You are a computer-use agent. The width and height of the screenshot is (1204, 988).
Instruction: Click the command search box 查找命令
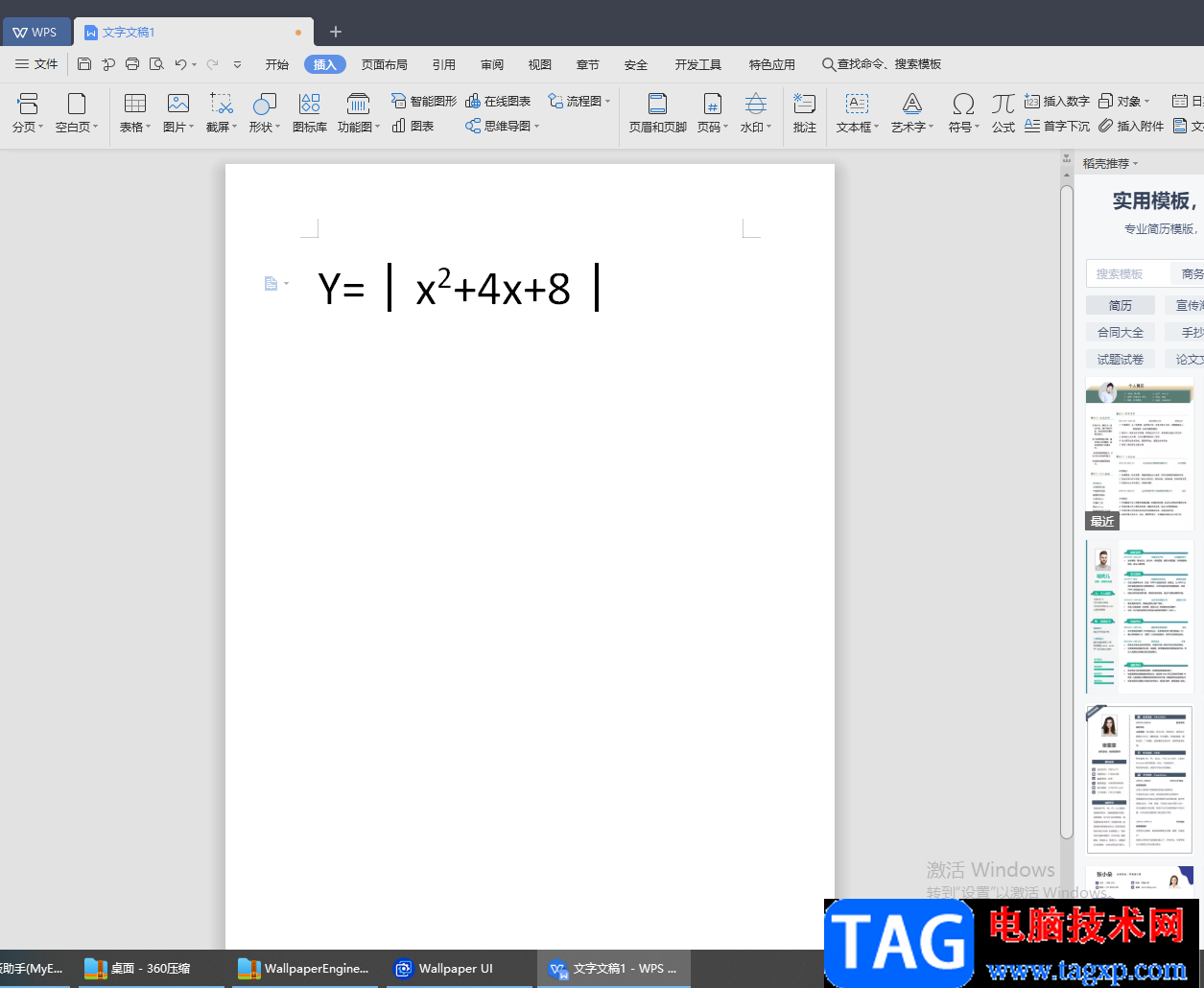tap(882, 64)
